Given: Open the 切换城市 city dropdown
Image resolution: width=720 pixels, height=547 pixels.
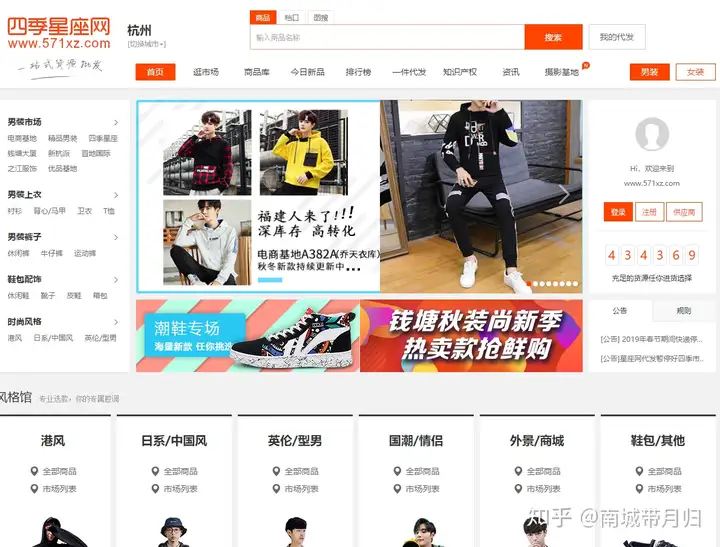Looking at the screenshot, I should pyautogui.click(x=146, y=44).
